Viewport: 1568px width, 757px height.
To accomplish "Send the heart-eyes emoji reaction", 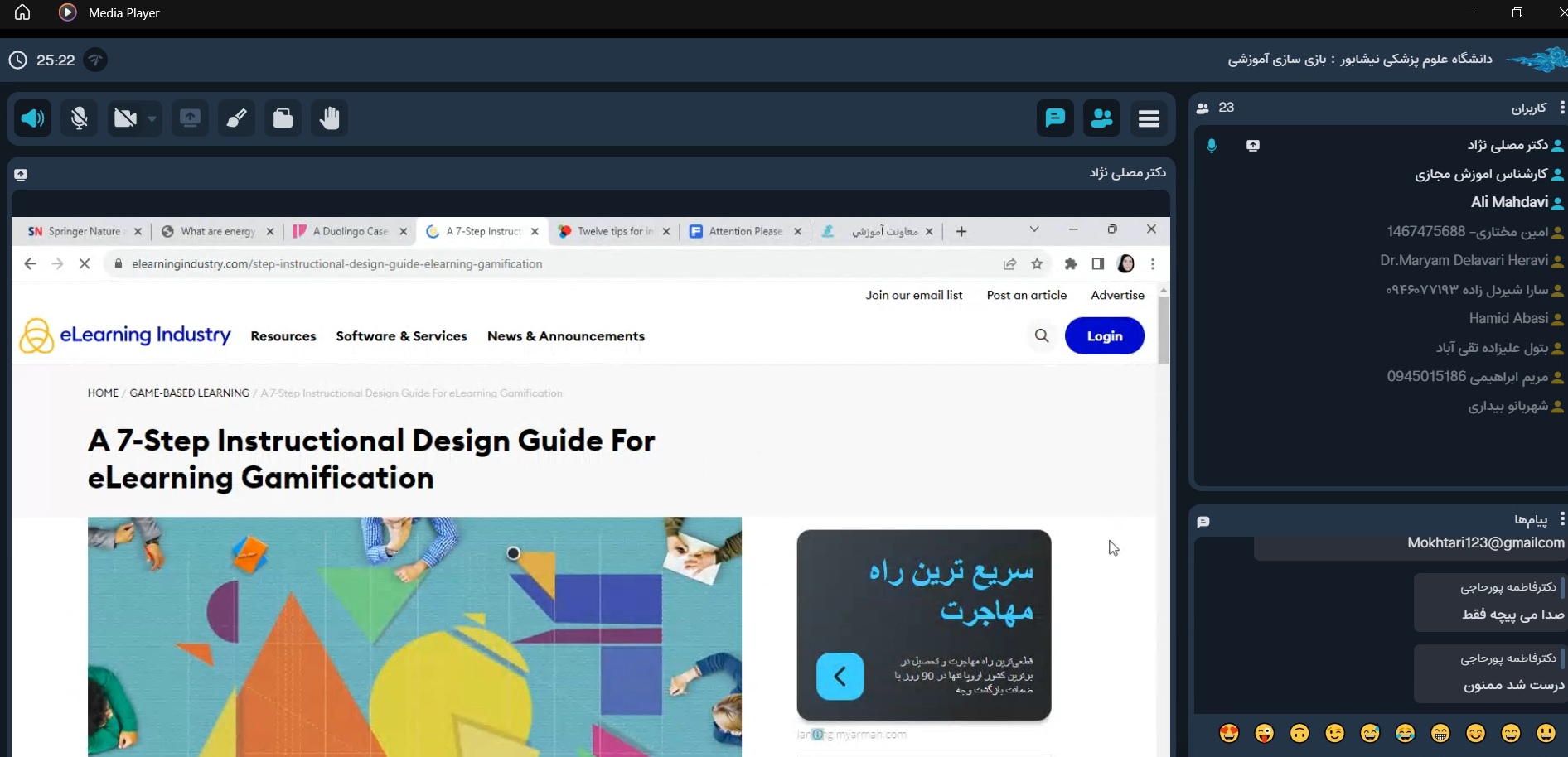I will pos(1229,733).
